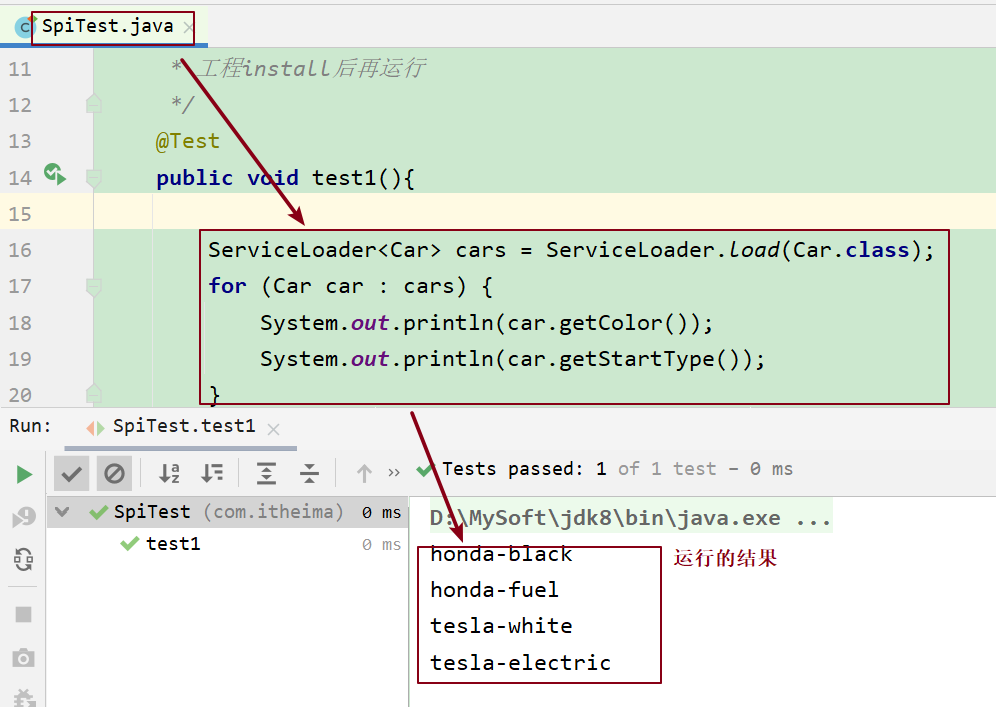The image size is (996, 707).
Task: Fold the test1 method at line 14
Action: 94,178
